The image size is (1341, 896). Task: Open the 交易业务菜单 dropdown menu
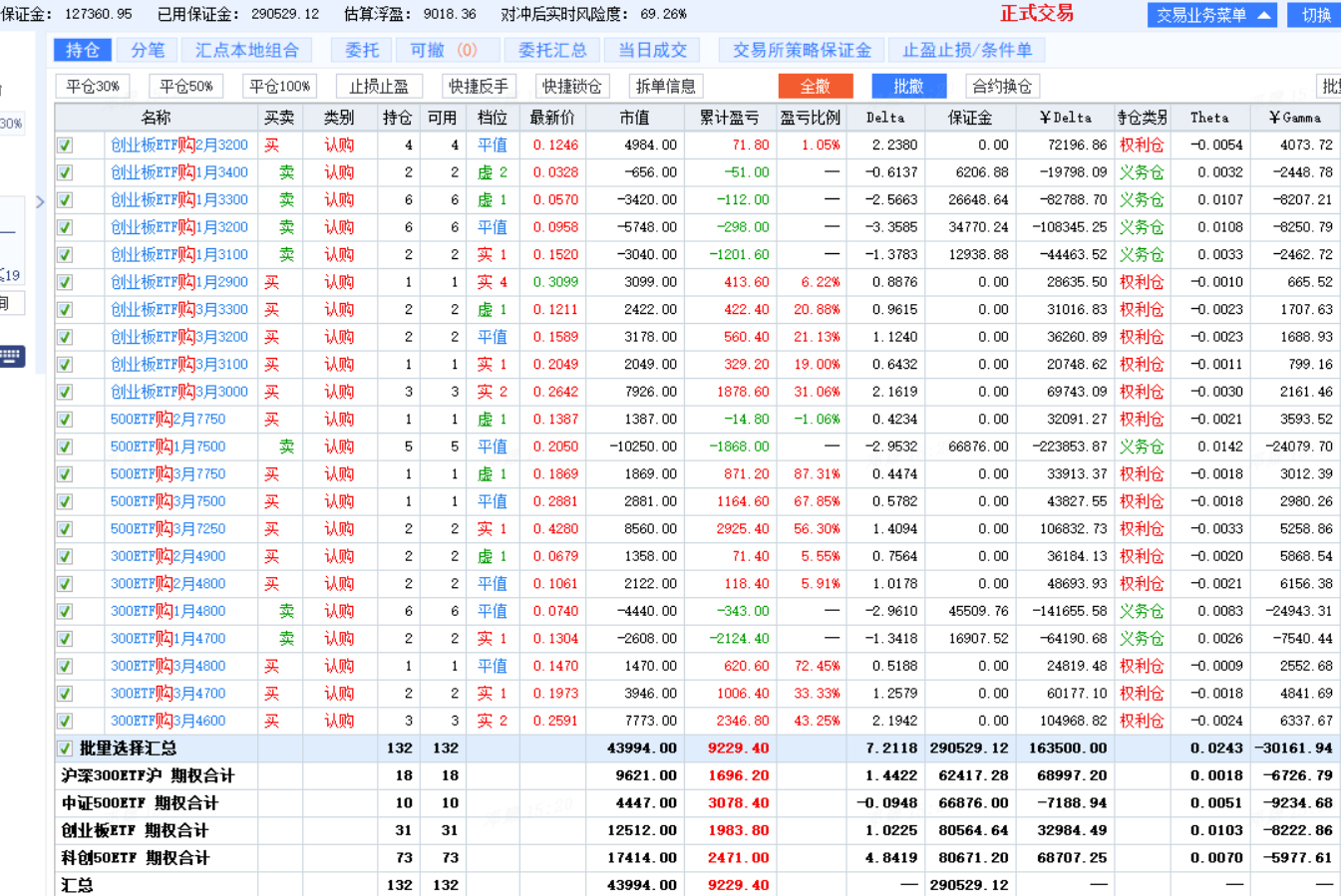click(1211, 15)
